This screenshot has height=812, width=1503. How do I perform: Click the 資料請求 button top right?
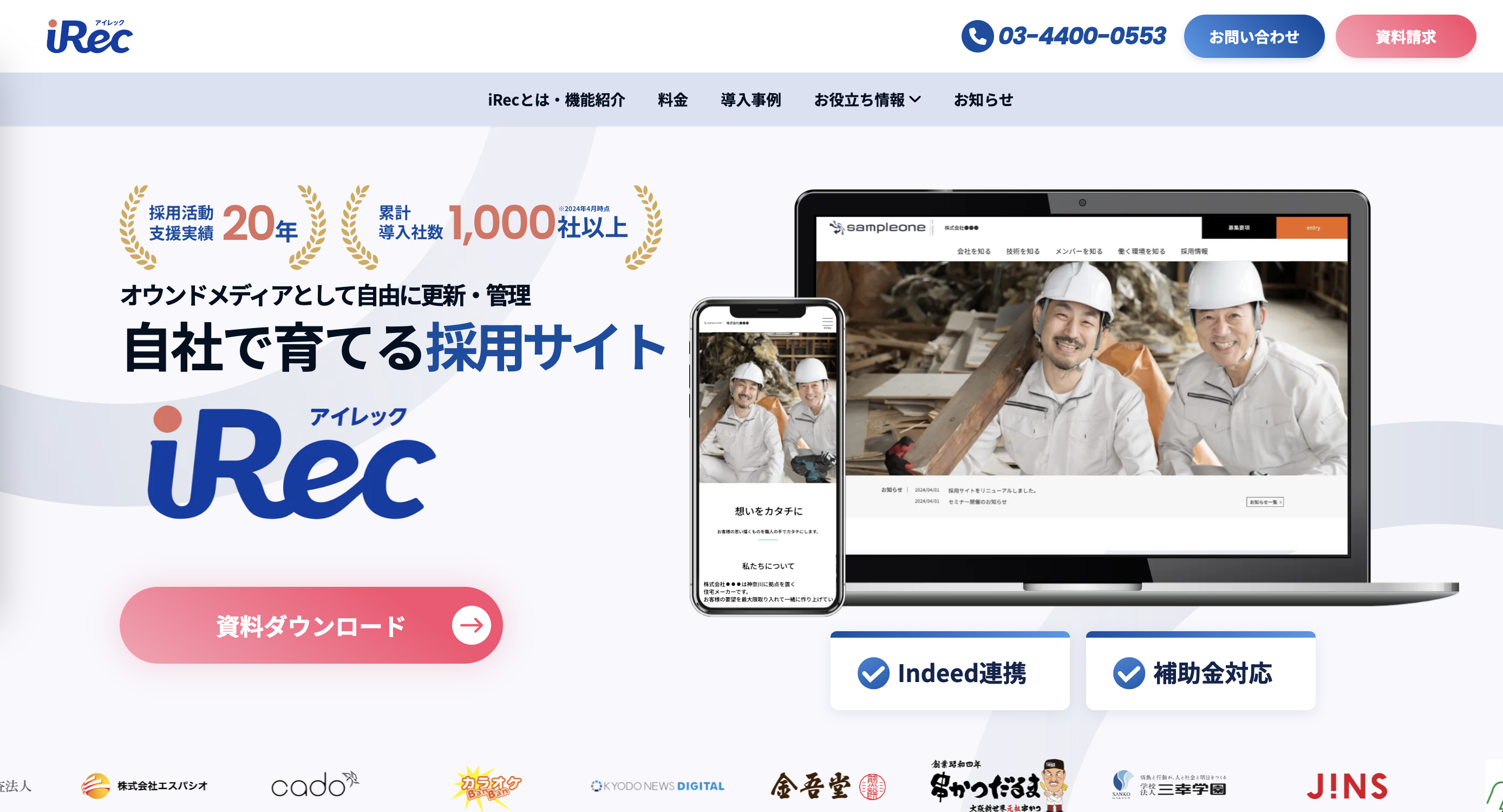[1406, 37]
